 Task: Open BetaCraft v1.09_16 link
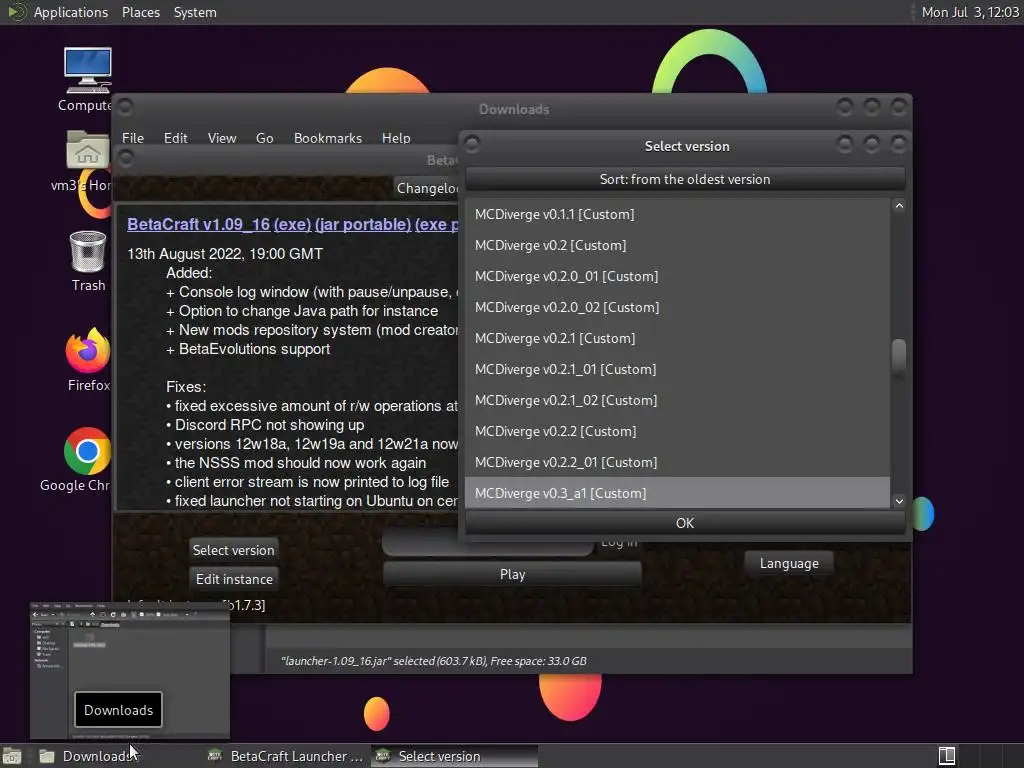point(199,224)
